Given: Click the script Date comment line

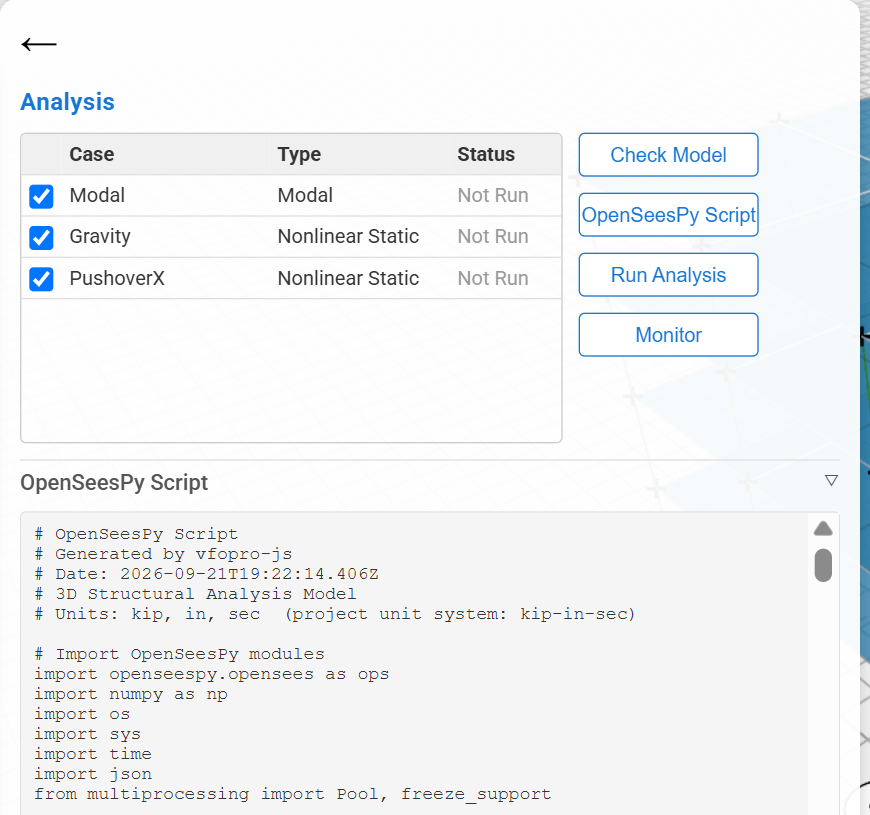Looking at the screenshot, I should tap(206, 574).
